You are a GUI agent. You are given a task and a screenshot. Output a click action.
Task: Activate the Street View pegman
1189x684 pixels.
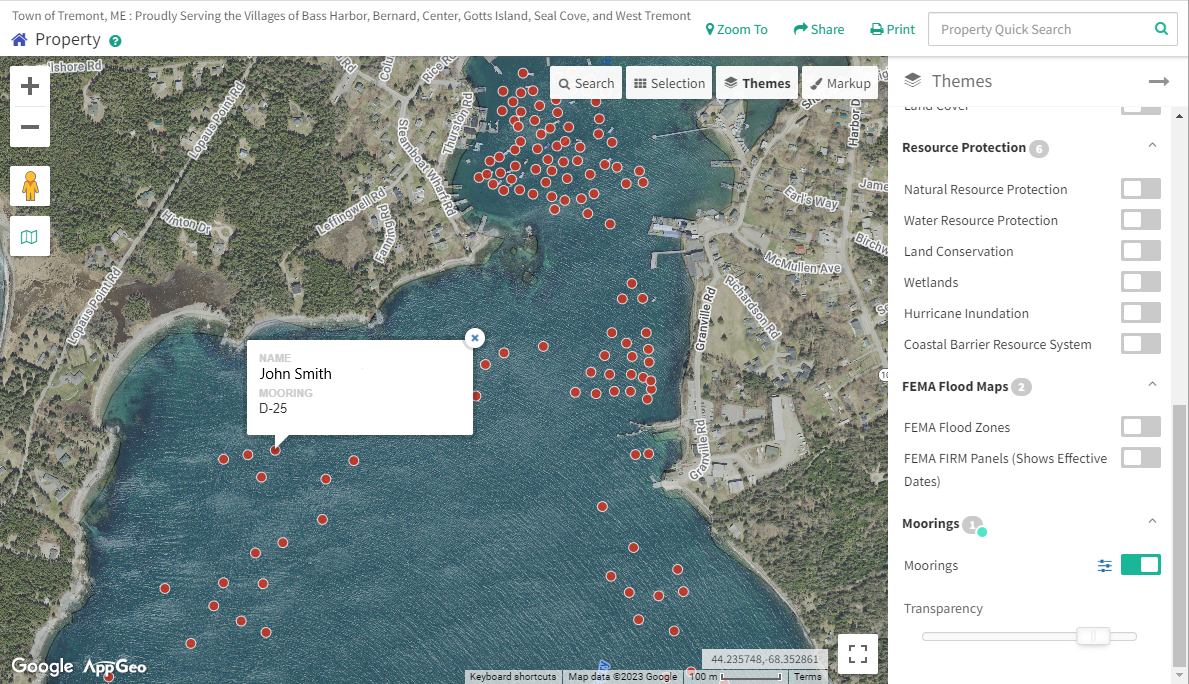(30, 186)
